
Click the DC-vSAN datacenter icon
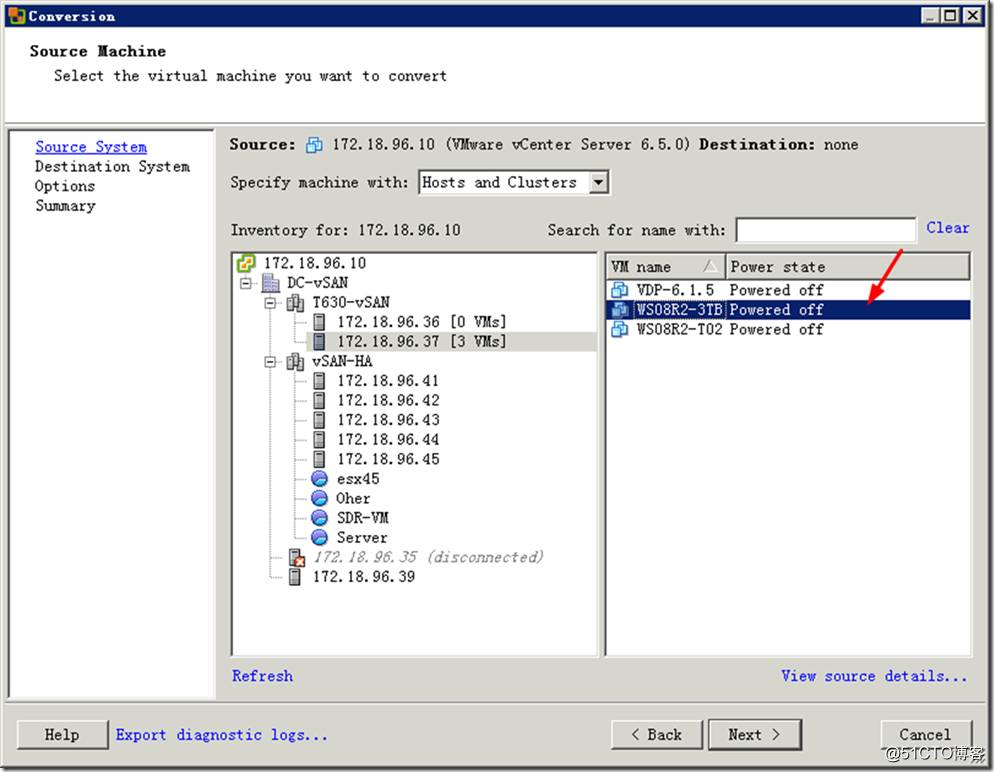[x=271, y=283]
